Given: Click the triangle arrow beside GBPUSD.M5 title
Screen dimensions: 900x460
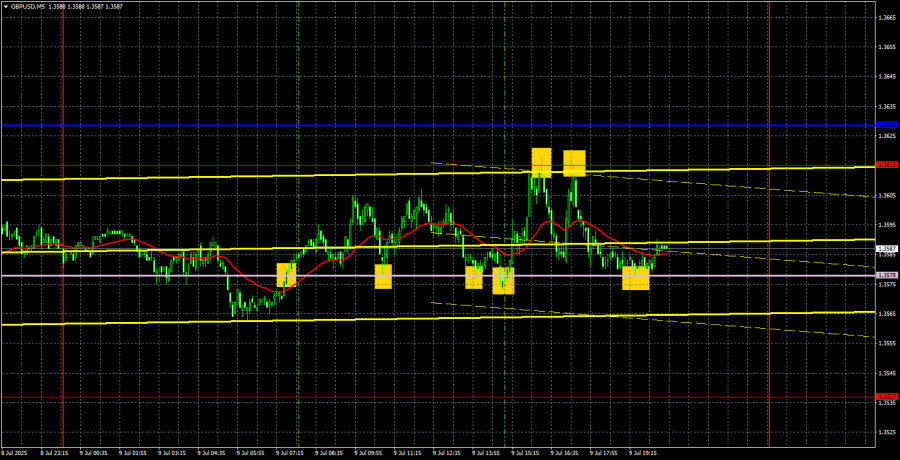Looking at the screenshot, I should click(5, 8).
